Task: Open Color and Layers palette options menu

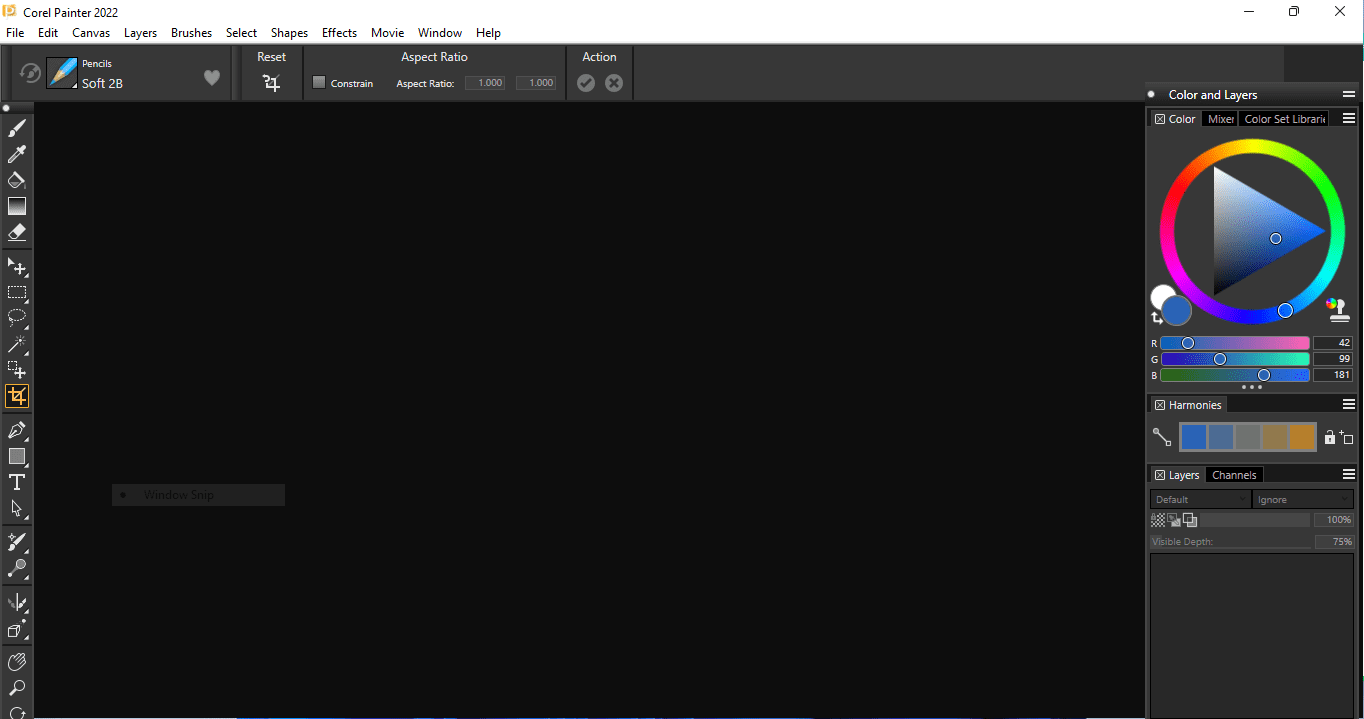Action: (1349, 95)
